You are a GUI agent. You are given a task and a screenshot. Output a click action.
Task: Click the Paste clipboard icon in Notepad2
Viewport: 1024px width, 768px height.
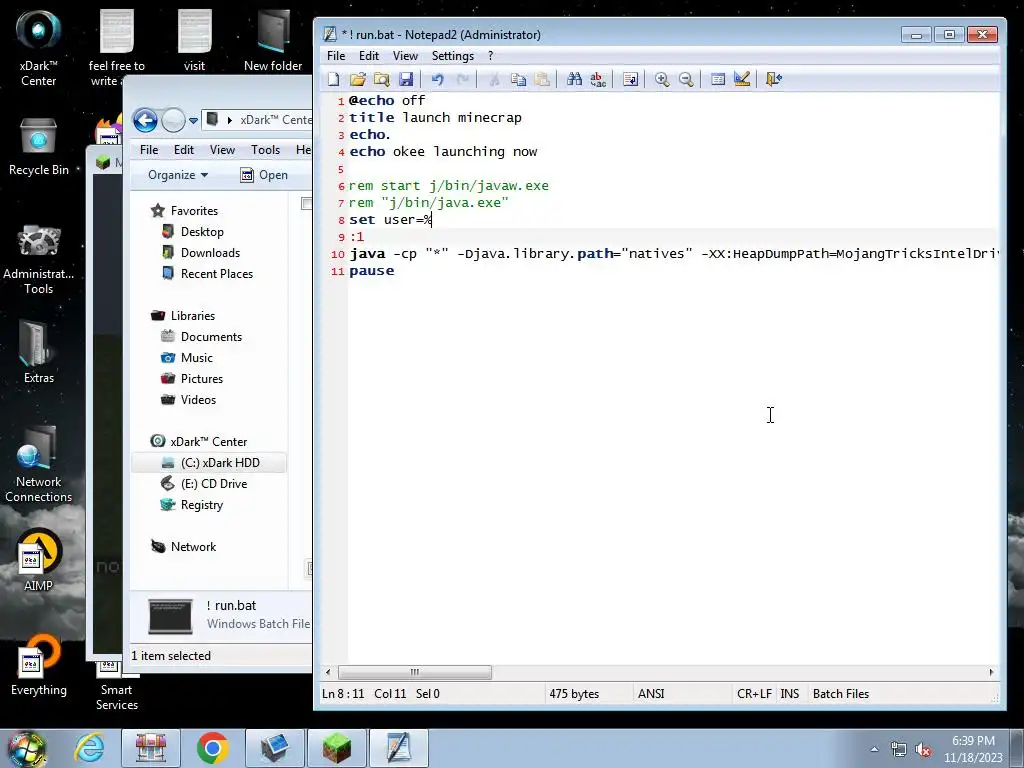click(x=542, y=80)
